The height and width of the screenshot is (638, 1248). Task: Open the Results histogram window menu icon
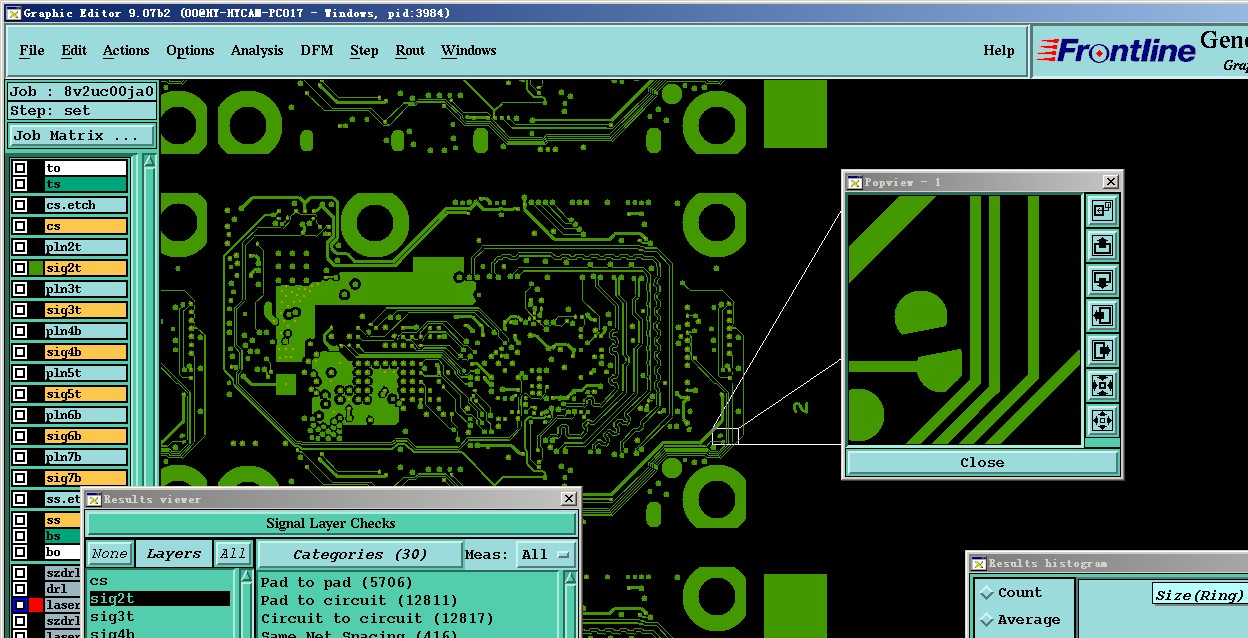tap(978, 563)
